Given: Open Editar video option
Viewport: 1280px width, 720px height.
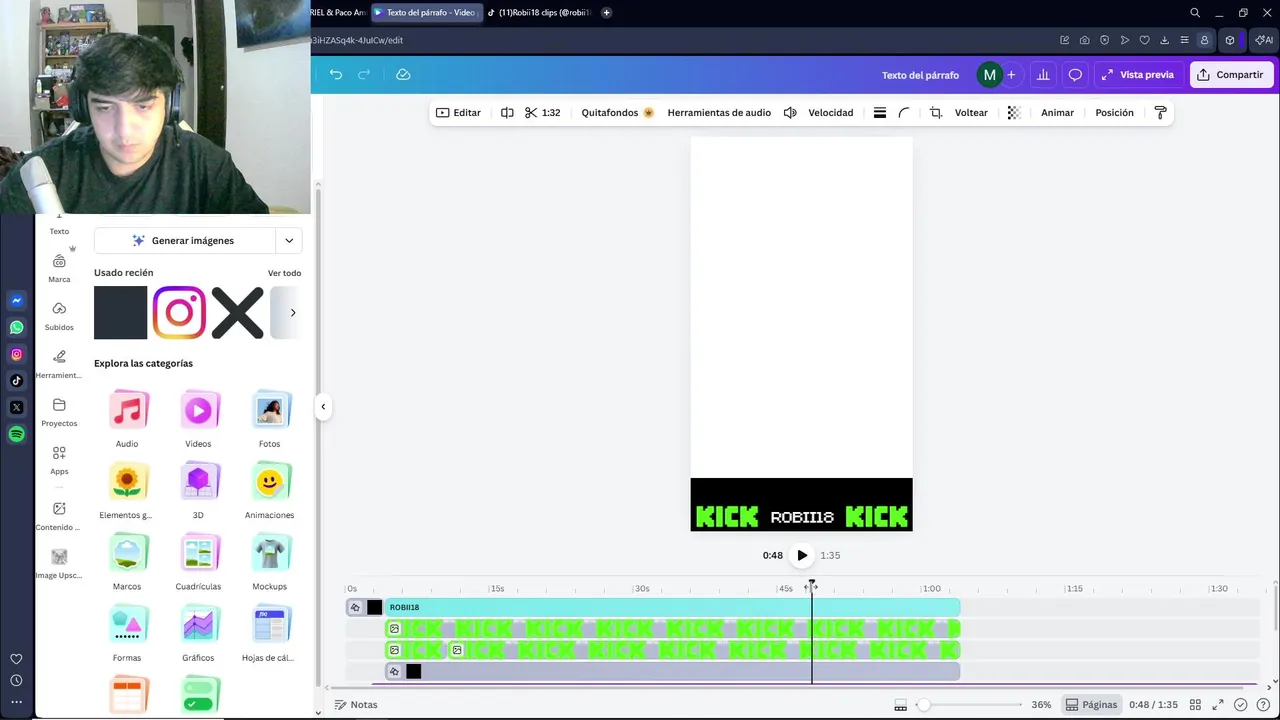Looking at the screenshot, I should [458, 113].
